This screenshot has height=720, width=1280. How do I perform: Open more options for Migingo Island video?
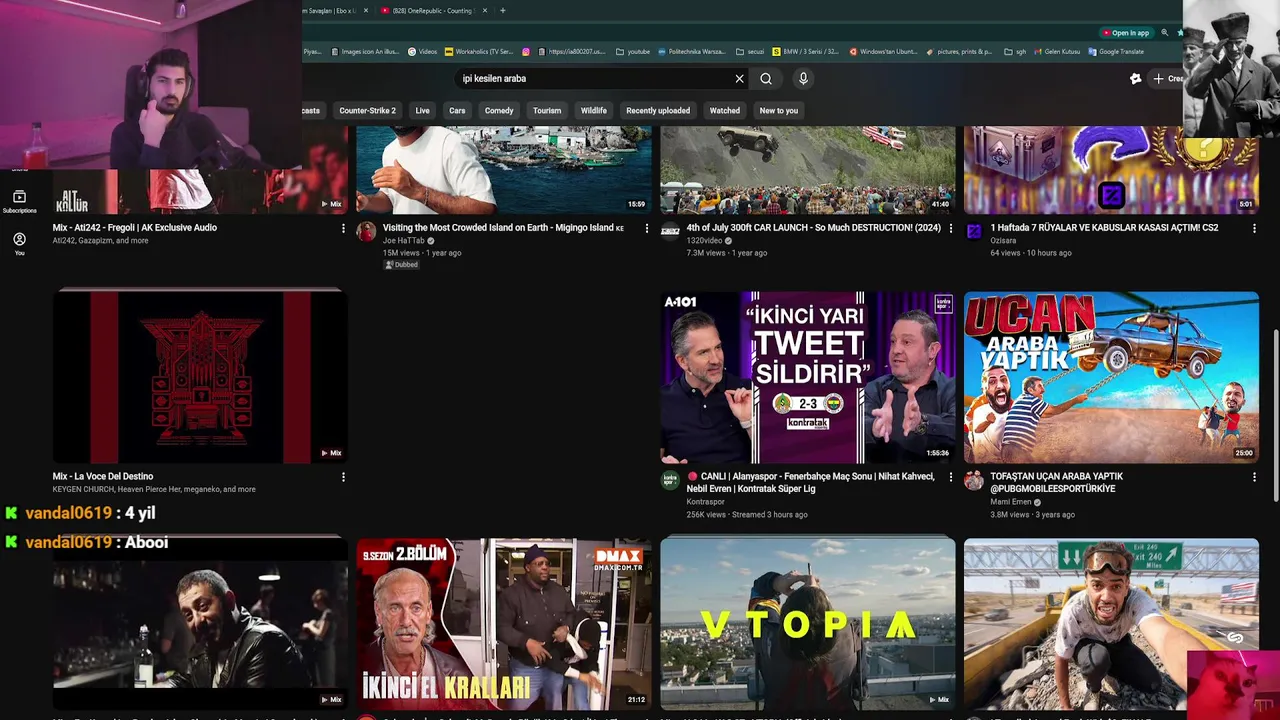[647, 229]
